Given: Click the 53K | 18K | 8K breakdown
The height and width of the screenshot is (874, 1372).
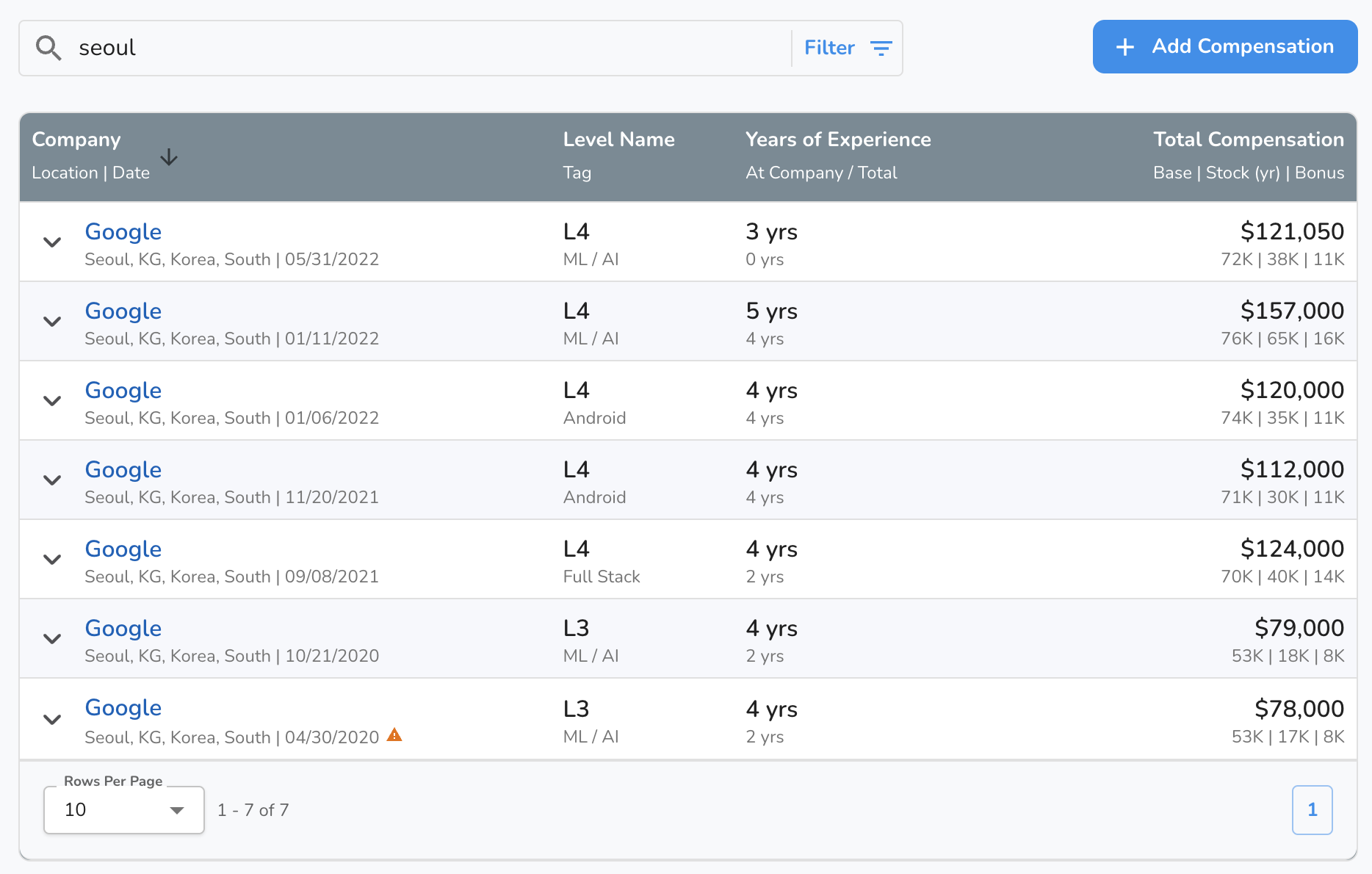Looking at the screenshot, I should tap(1288, 656).
